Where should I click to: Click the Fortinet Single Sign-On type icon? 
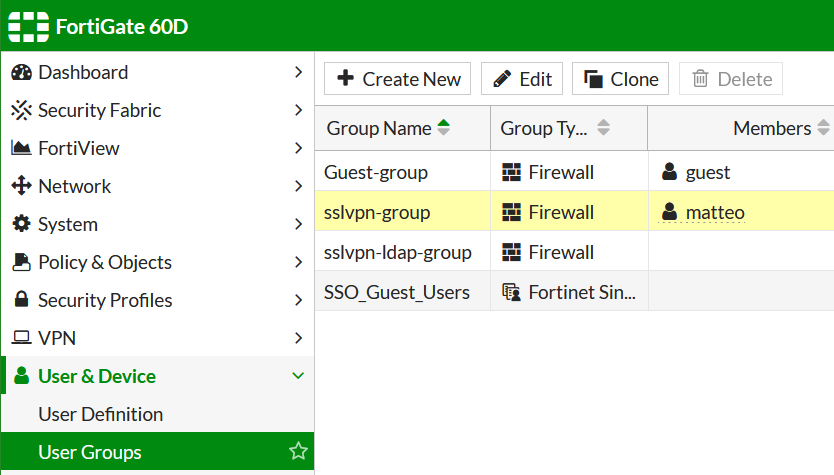(511, 292)
